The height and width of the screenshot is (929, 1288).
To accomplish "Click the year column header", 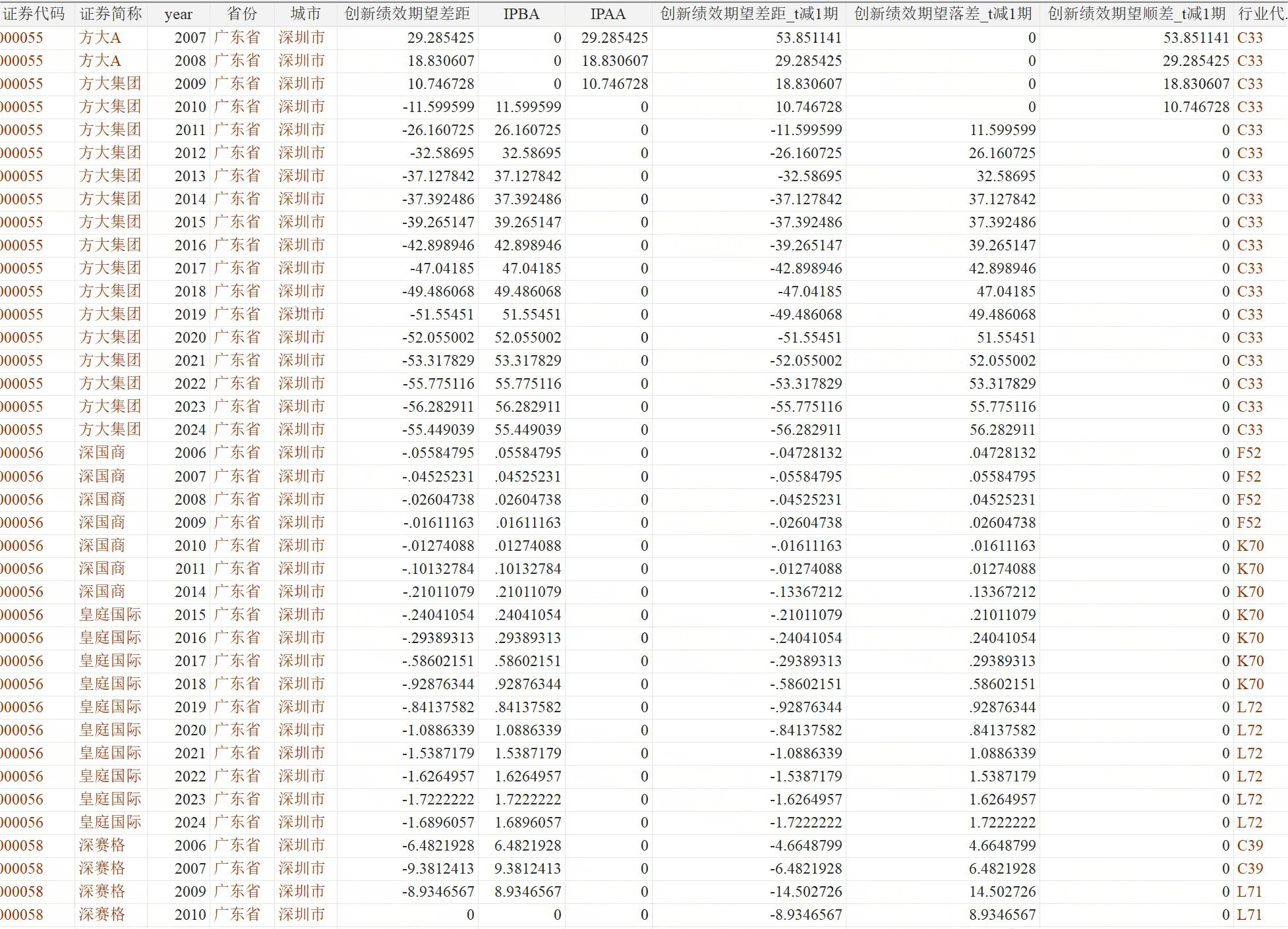I will point(179,14).
